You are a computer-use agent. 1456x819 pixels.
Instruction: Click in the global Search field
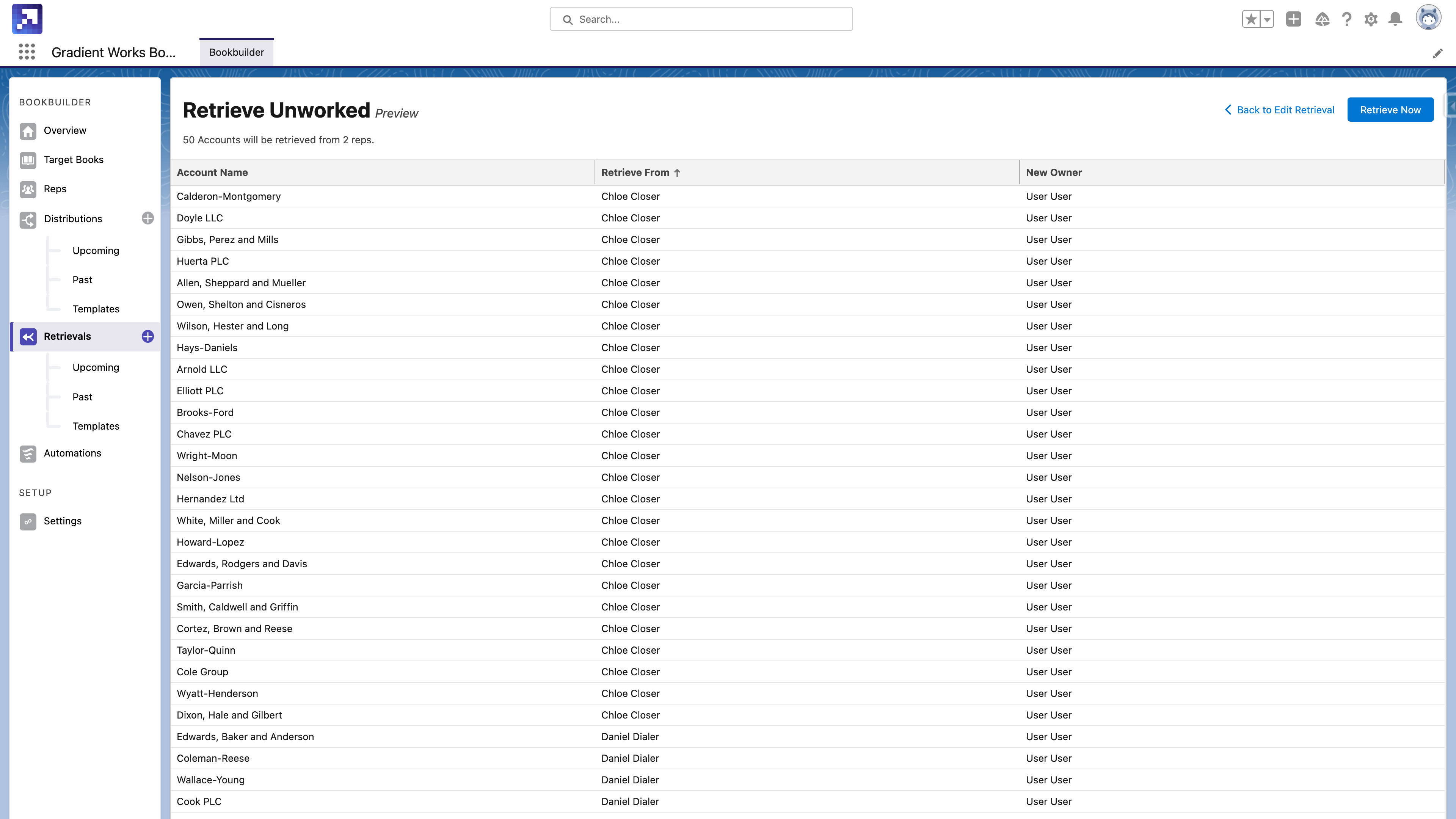[x=701, y=19]
